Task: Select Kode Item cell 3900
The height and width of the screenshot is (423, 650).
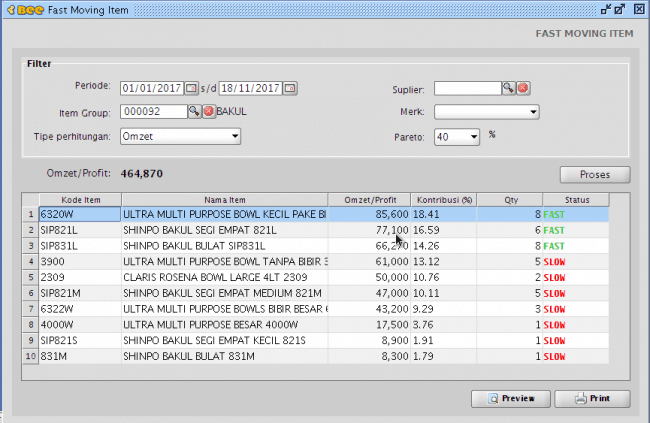Action: click(x=80, y=262)
